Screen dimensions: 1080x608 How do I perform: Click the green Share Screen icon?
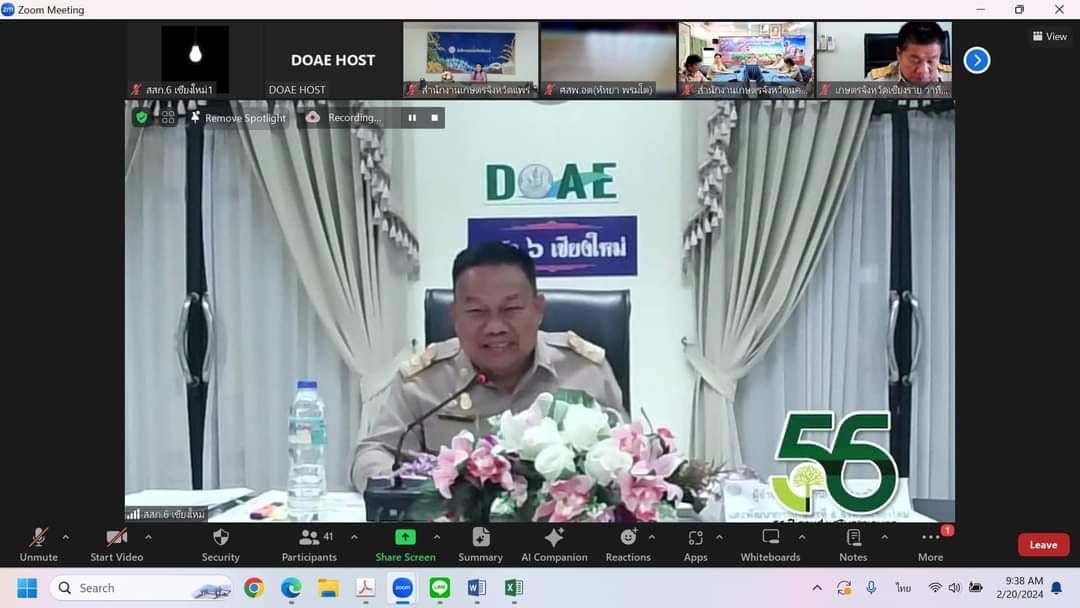click(x=405, y=538)
